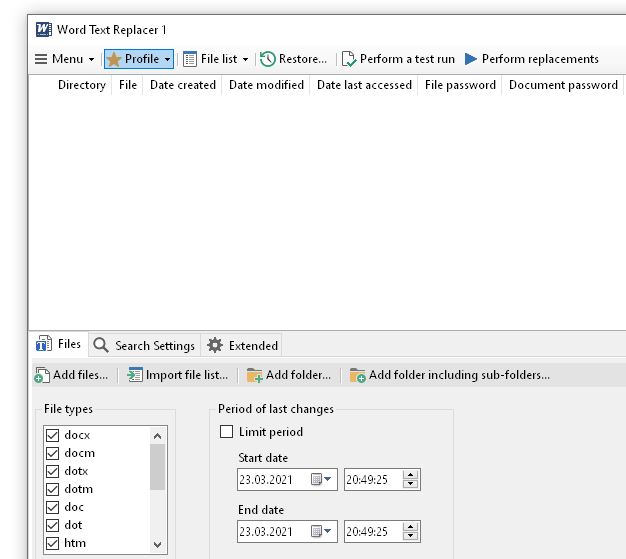Expand the Menu dropdown arrow
This screenshot has height=559, width=626.
(91, 59)
